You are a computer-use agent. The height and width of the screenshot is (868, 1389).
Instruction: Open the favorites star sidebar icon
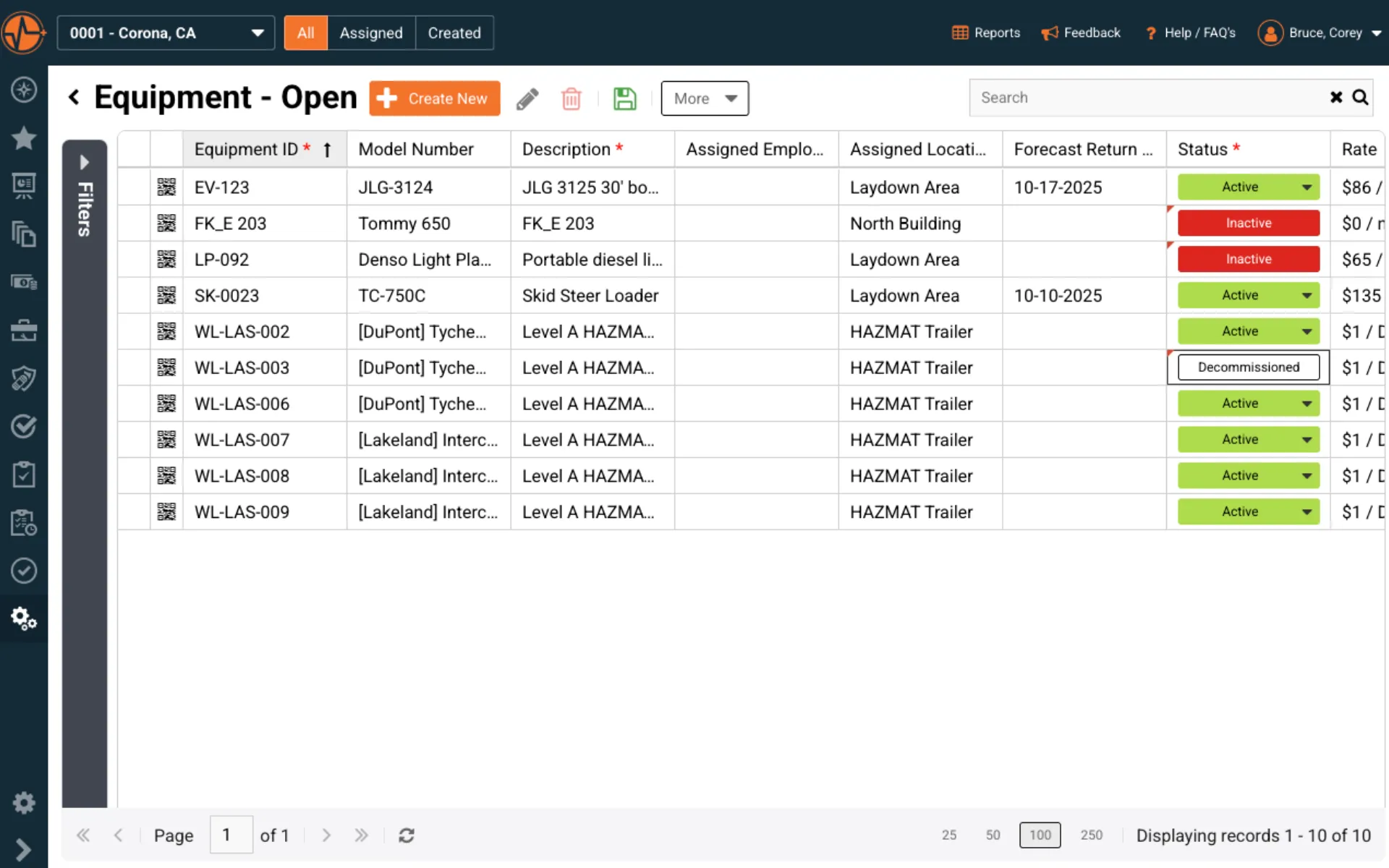pos(24,137)
